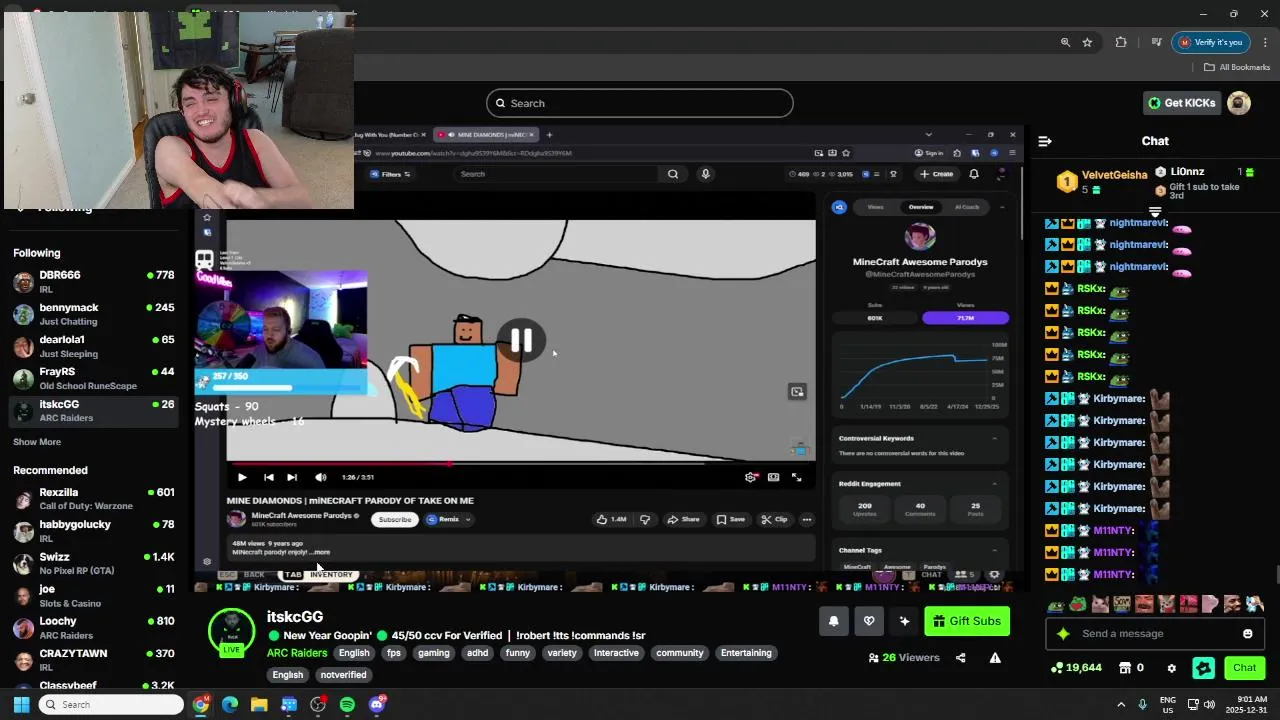Click the teal star badge icon near Chat
This screenshot has width=1280, height=720.
click(1204, 668)
